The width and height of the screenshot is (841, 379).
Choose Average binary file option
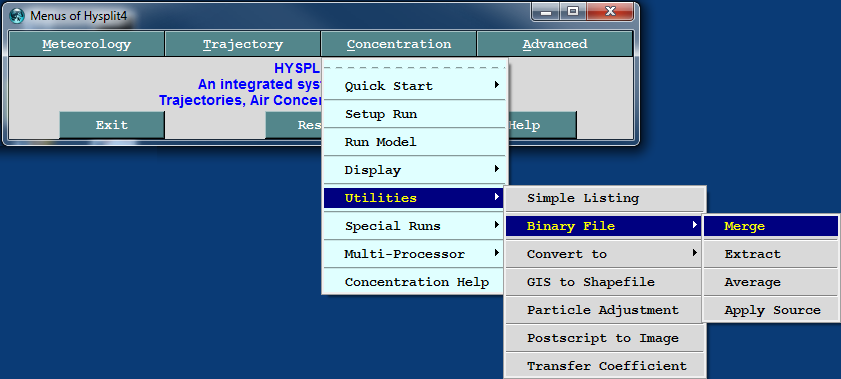pyautogui.click(x=771, y=281)
